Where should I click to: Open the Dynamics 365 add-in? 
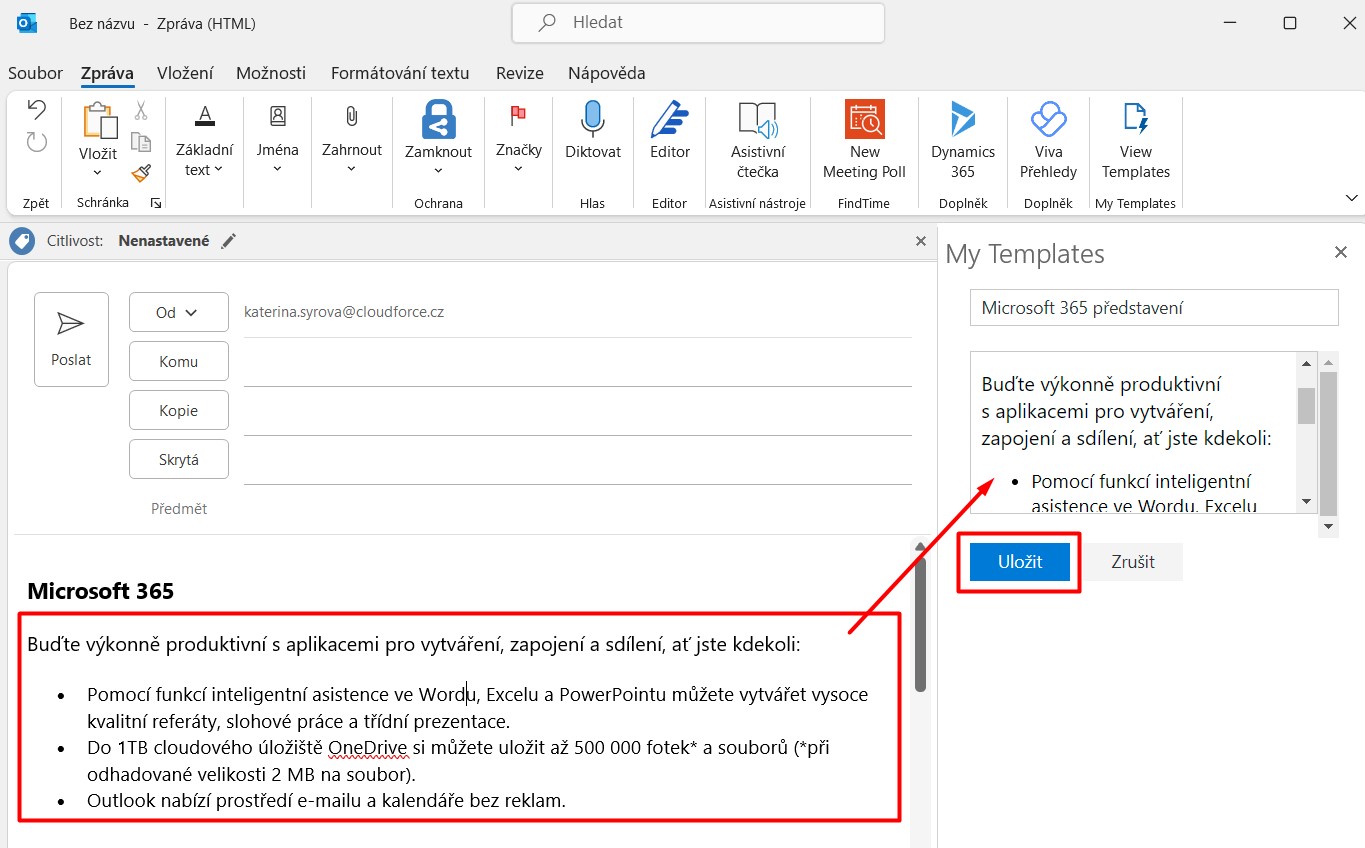(962, 141)
